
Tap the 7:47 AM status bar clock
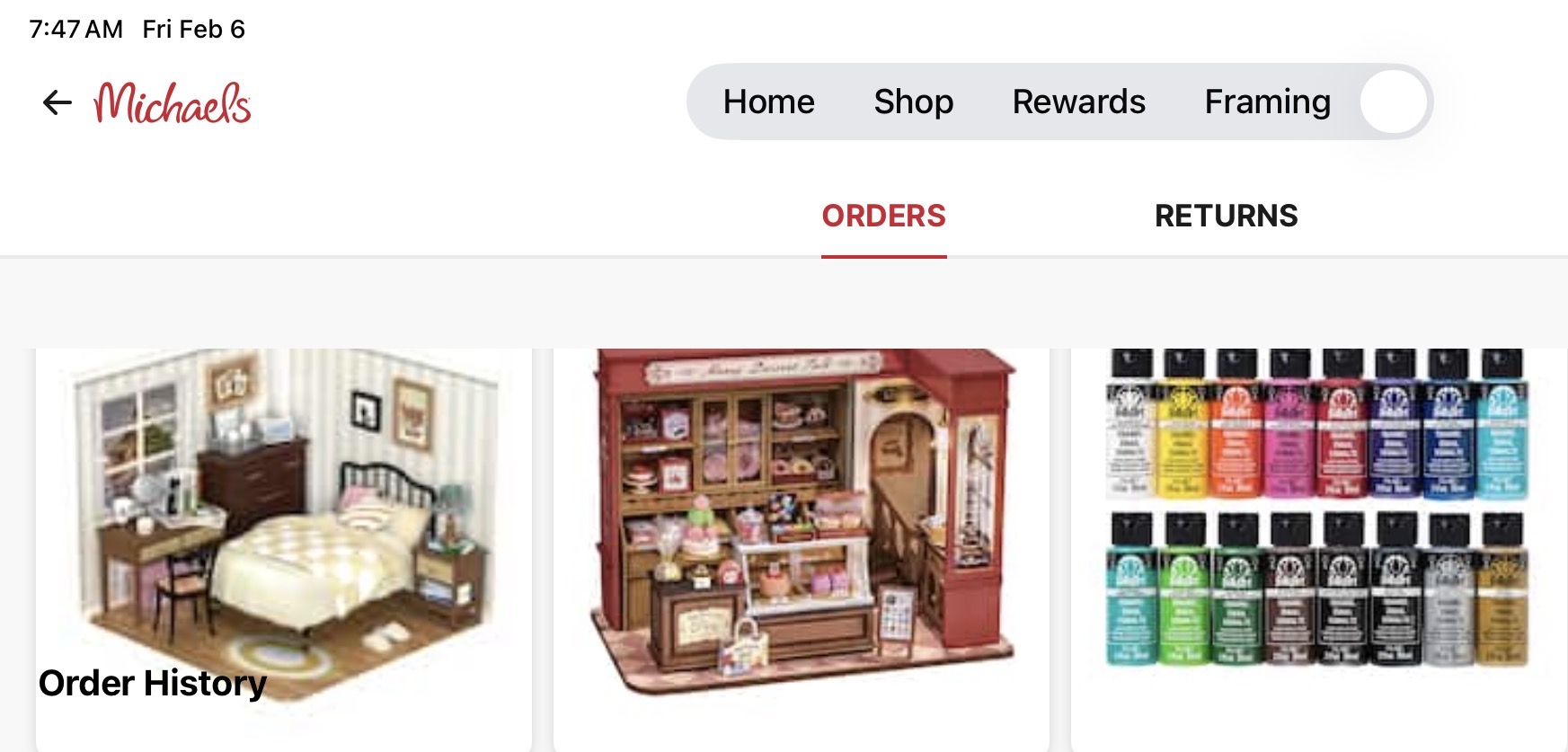click(76, 29)
